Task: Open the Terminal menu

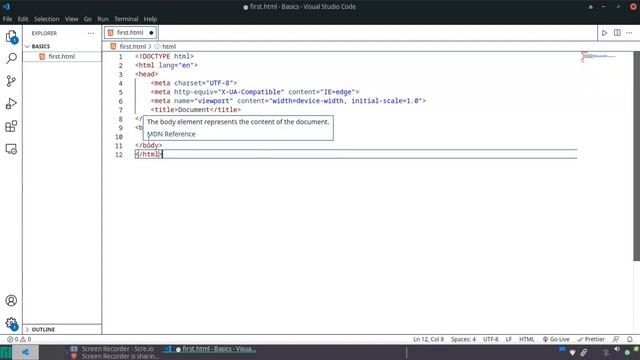Action: (126, 19)
